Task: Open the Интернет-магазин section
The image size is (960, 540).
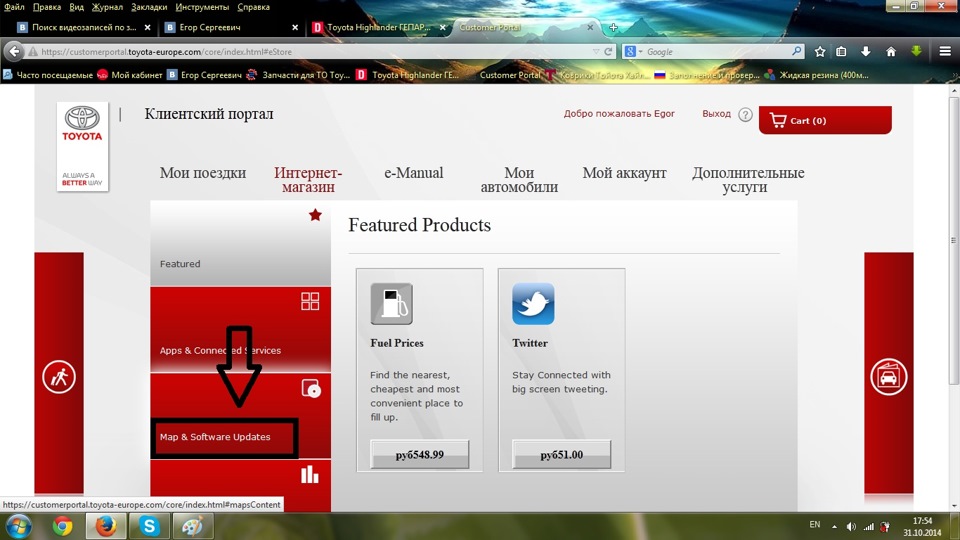Action: point(308,179)
